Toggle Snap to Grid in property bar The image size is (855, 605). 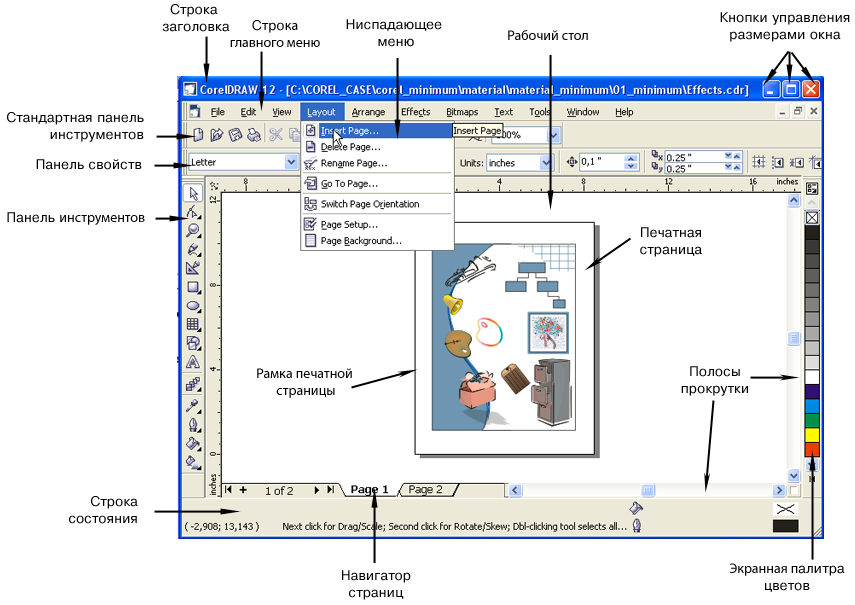pyautogui.click(x=758, y=162)
